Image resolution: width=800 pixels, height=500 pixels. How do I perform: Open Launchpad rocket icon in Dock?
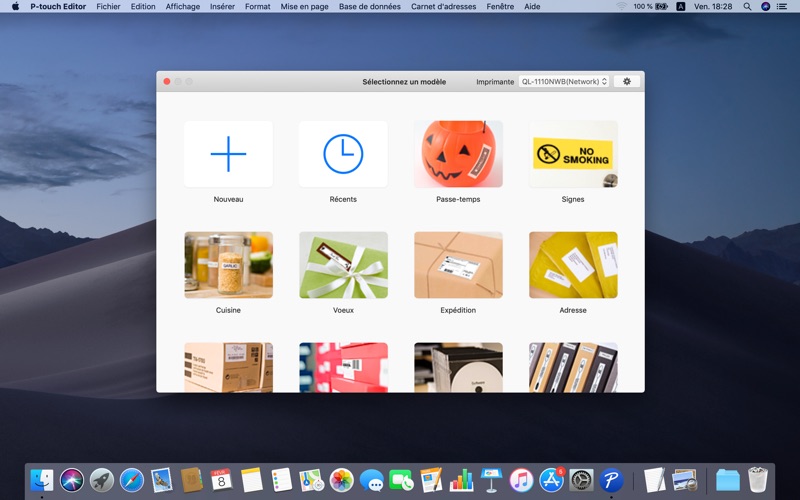pos(102,480)
